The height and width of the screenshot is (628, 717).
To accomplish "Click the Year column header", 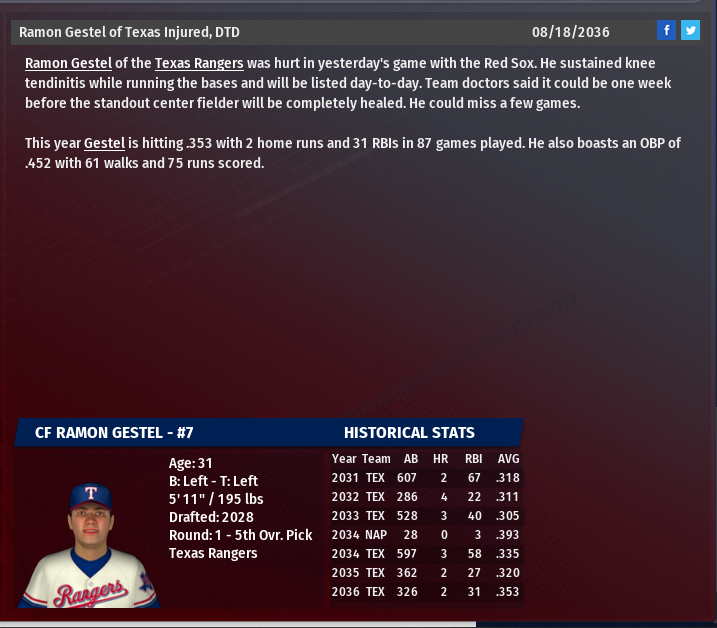I will point(344,459).
